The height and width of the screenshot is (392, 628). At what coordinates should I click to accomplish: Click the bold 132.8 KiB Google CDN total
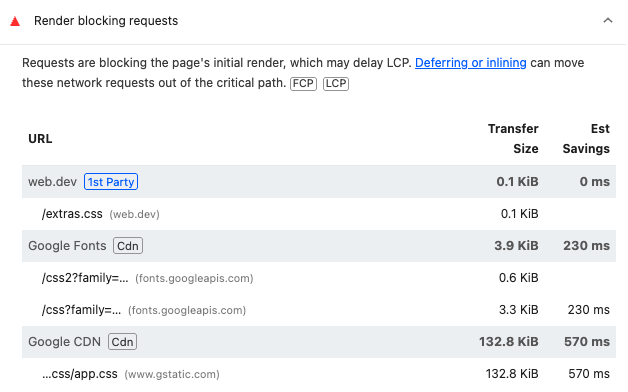509,342
